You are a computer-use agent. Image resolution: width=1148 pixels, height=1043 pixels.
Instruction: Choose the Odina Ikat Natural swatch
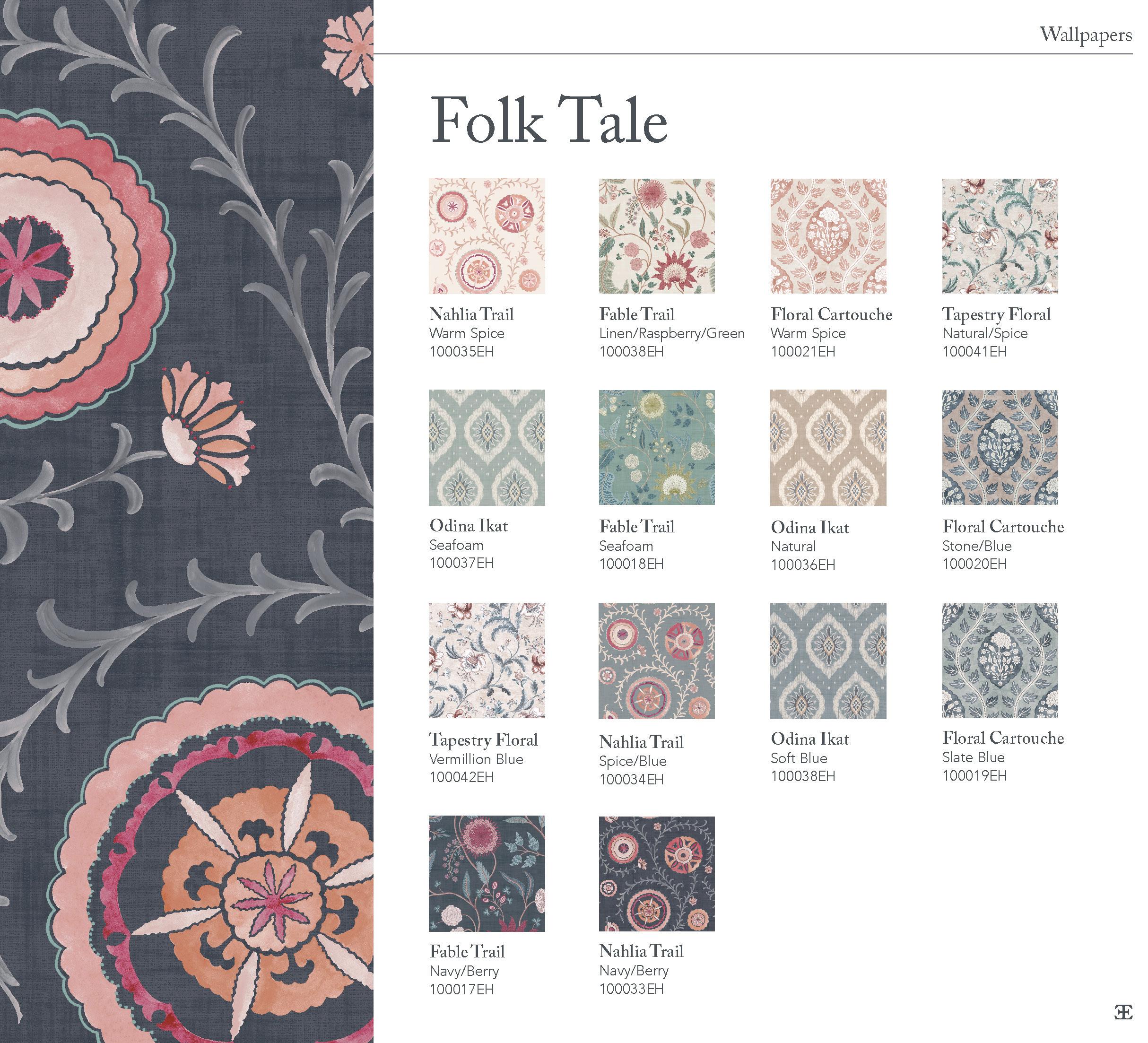point(828,447)
